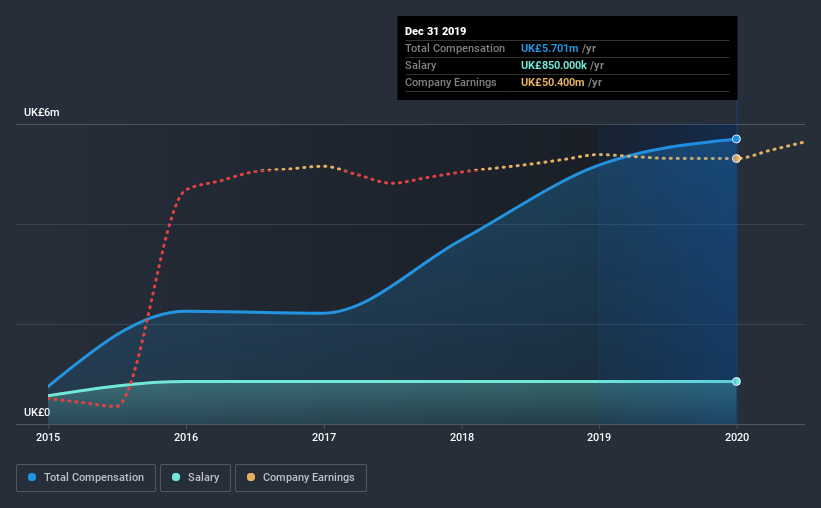Viewport: 821px width, 508px height.
Task: Click the teal dot in Salary legend
Action: point(176,477)
